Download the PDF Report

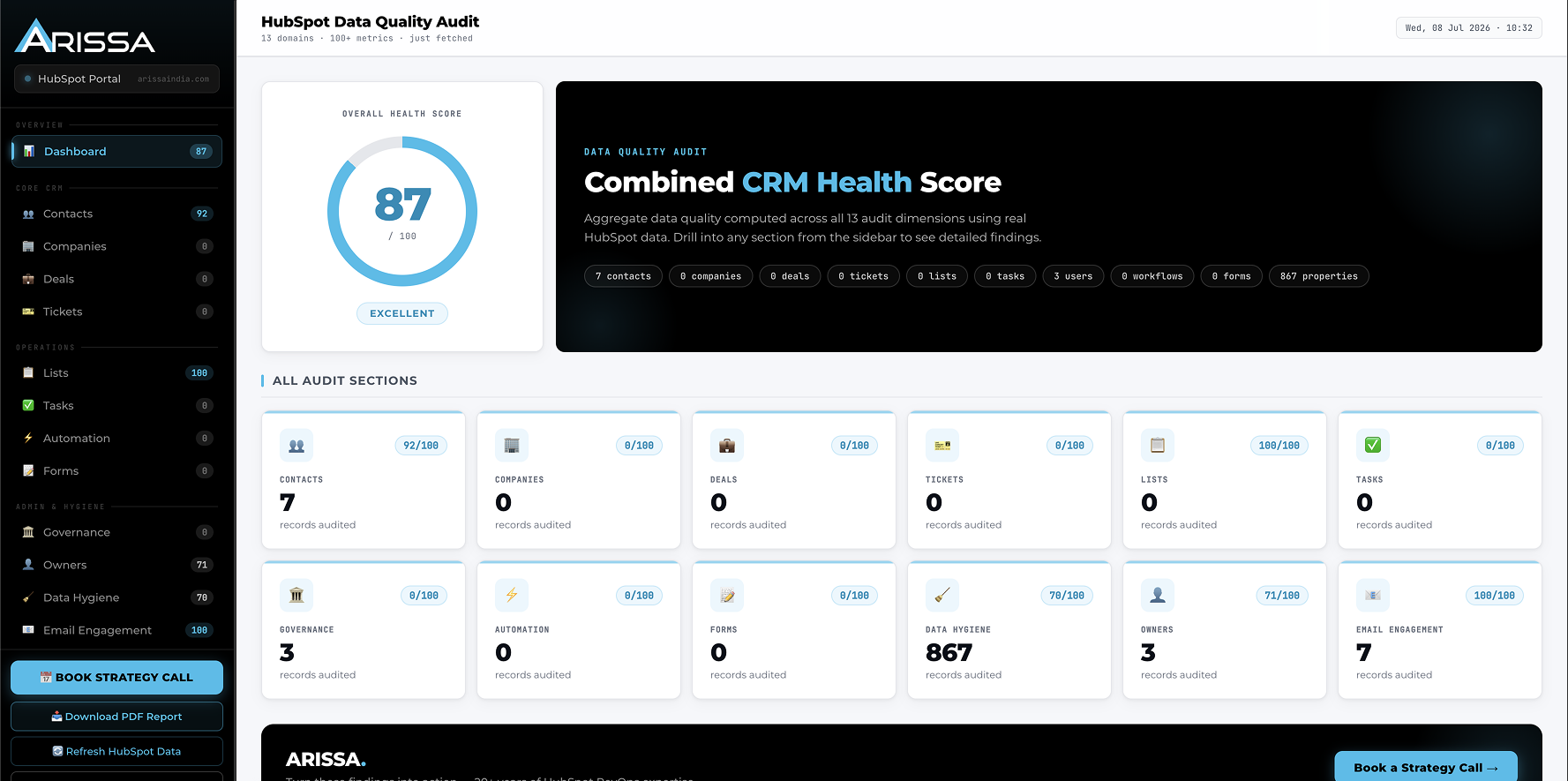(116, 717)
